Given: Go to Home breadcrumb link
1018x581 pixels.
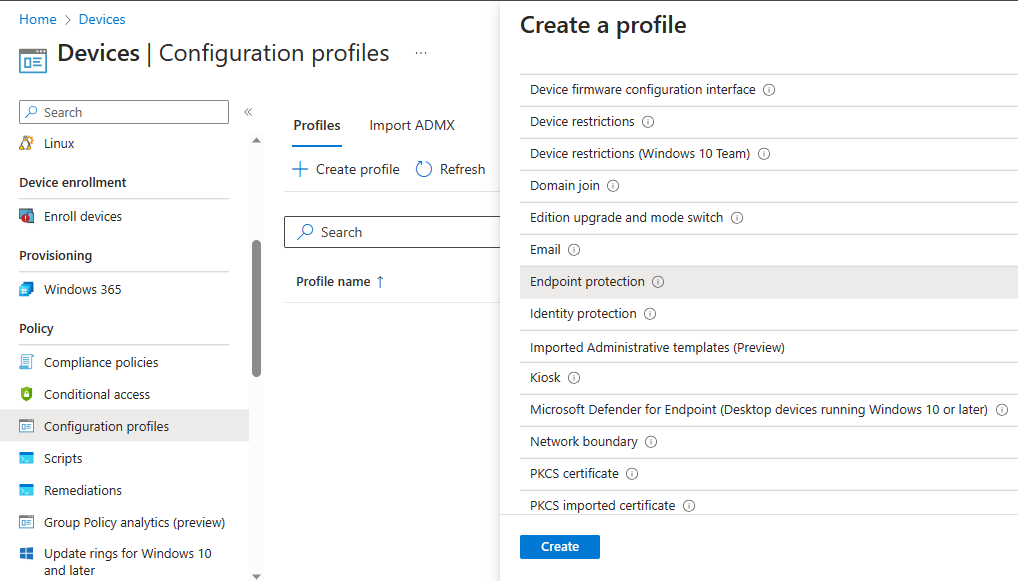Looking at the screenshot, I should [x=38, y=19].
